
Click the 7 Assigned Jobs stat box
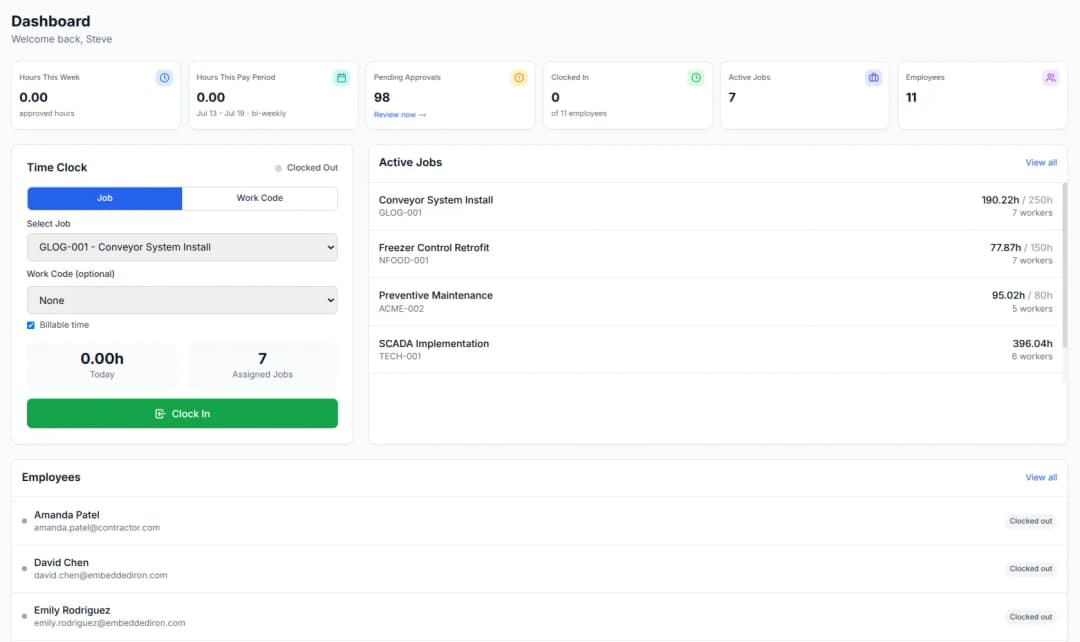tap(262, 365)
